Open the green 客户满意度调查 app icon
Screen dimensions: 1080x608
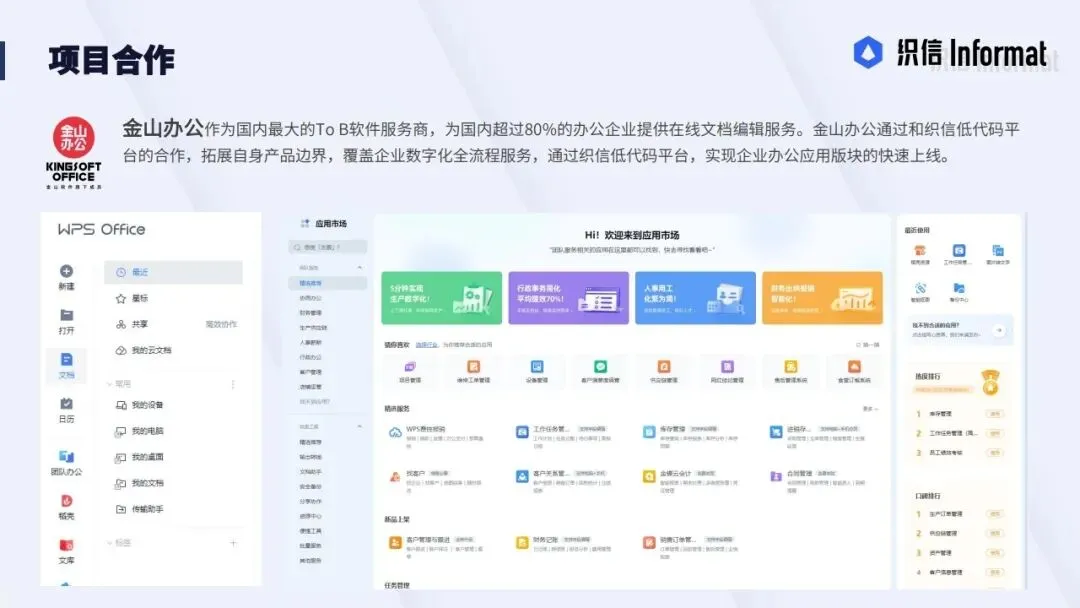tap(601, 367)
